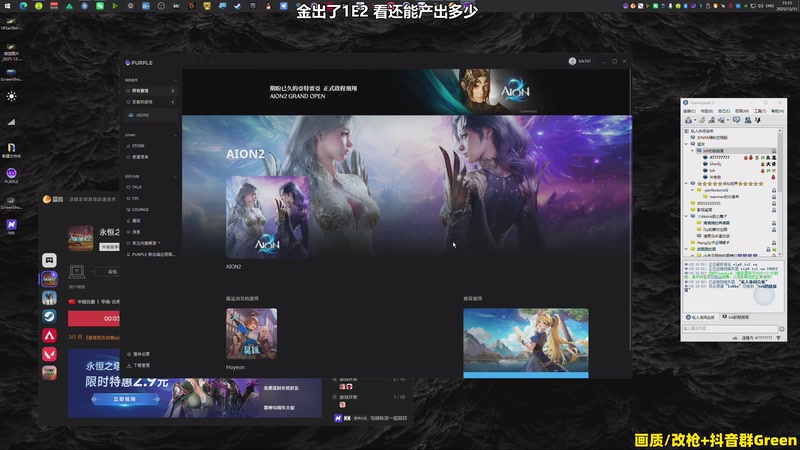Open the Edge browser icon in the taskbar
The height and width of the screenshot is (450, 800).
[23, 6]
